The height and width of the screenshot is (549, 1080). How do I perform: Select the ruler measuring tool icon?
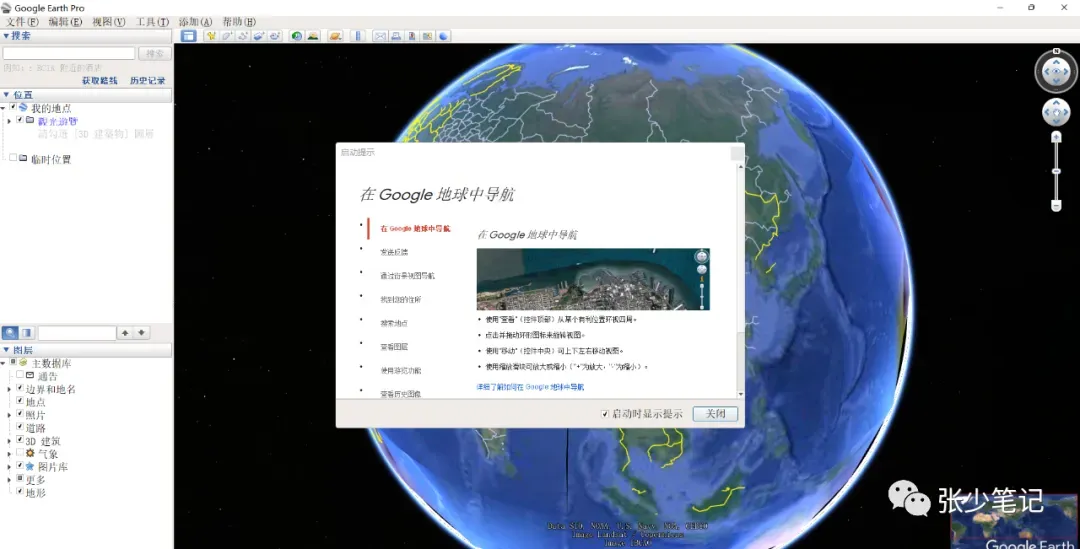(x=357, y=36)
